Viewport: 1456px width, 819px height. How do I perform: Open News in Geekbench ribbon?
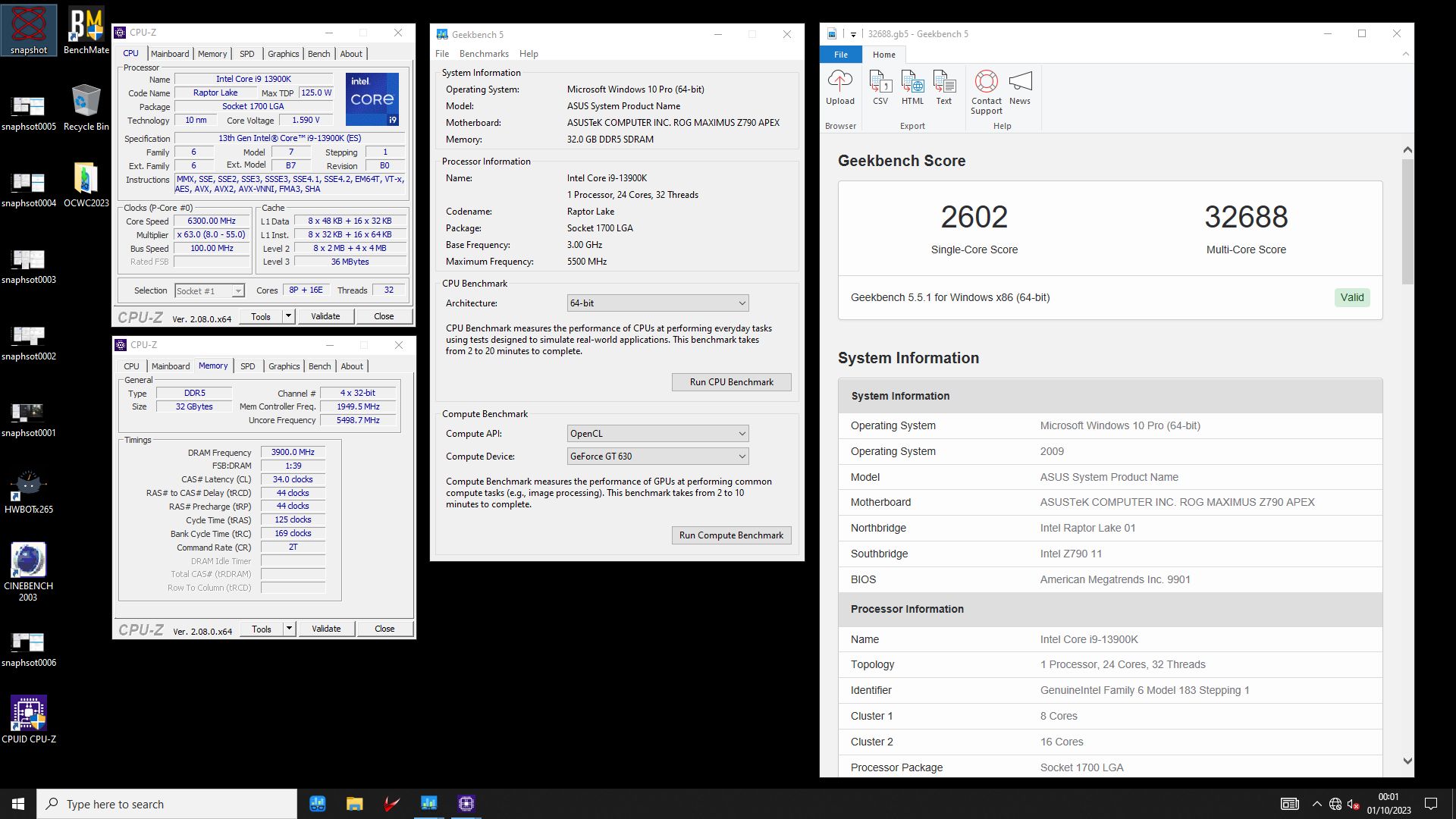coord(1020,88)
